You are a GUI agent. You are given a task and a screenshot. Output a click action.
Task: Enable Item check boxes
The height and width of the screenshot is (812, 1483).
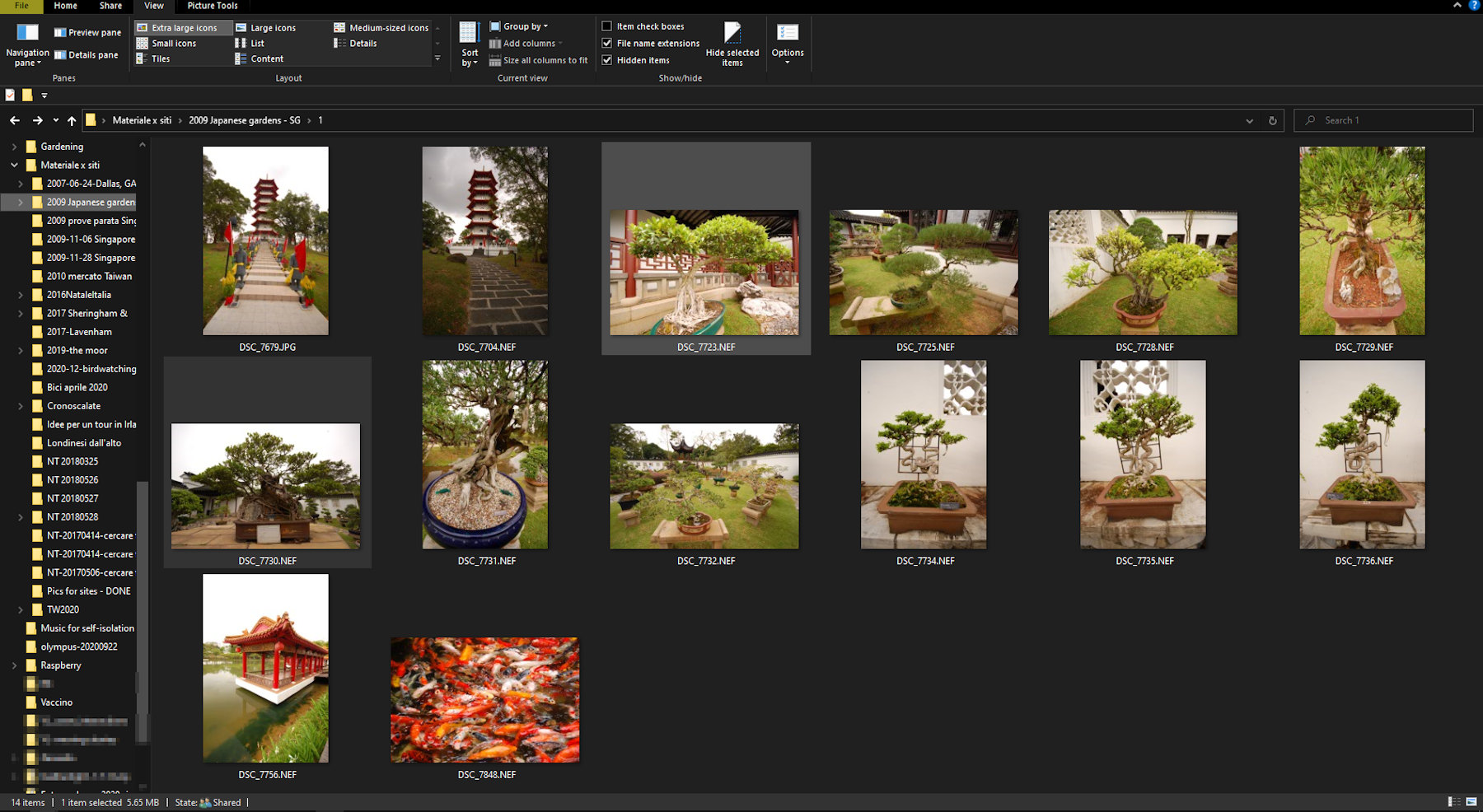pyautogui.click(x=607, y=26)
